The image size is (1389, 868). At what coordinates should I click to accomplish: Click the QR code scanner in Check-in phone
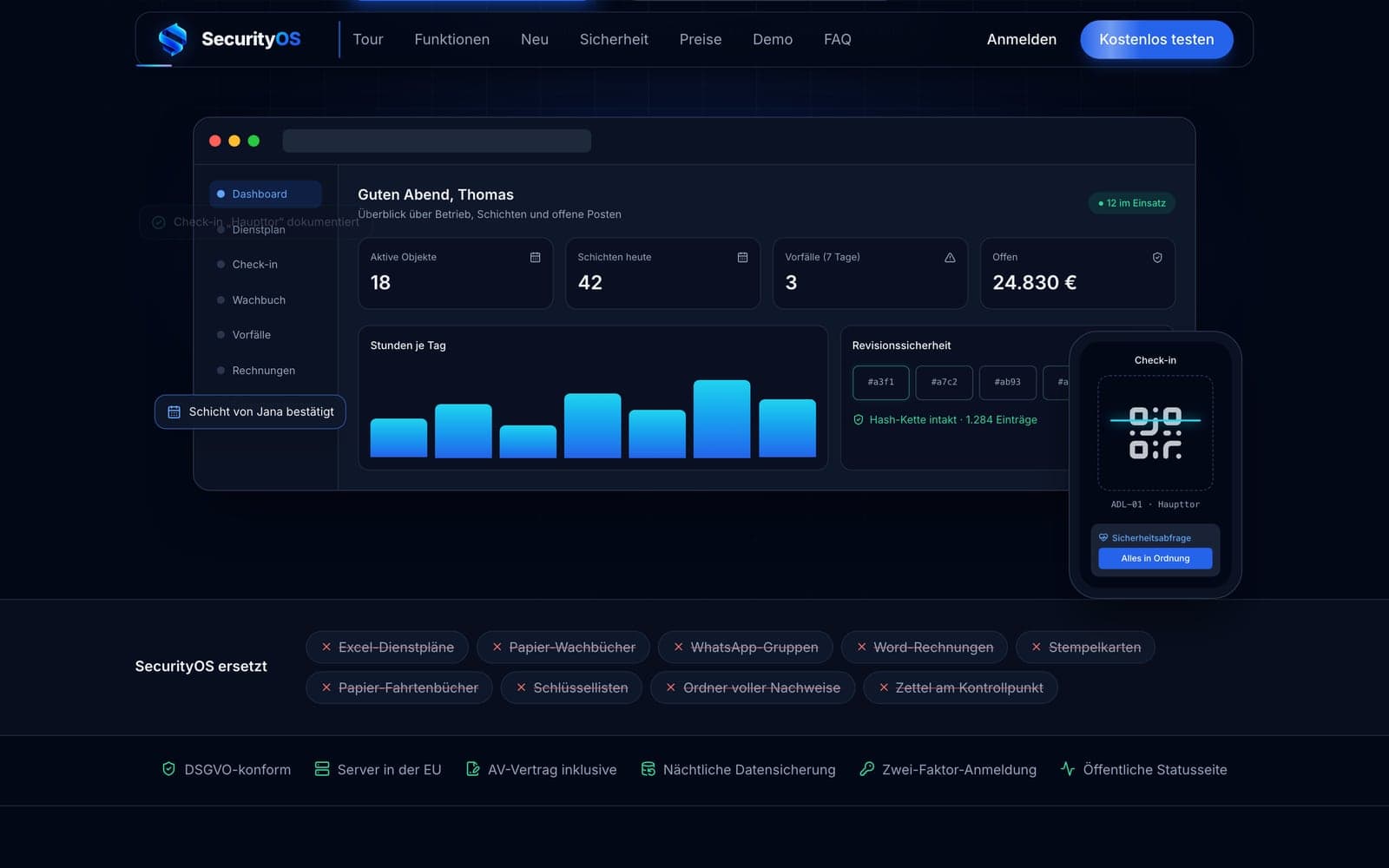coord(1155,433)
